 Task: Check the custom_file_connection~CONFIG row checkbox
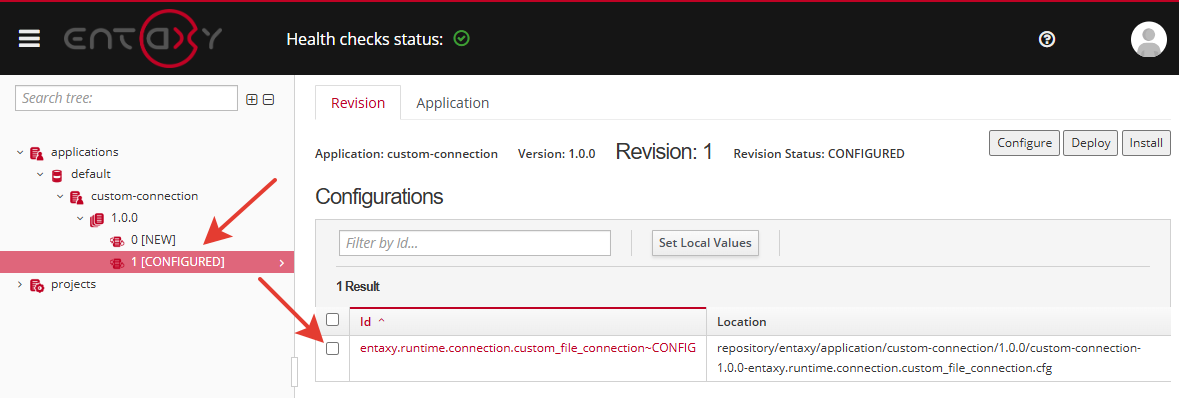click(332, 348)
